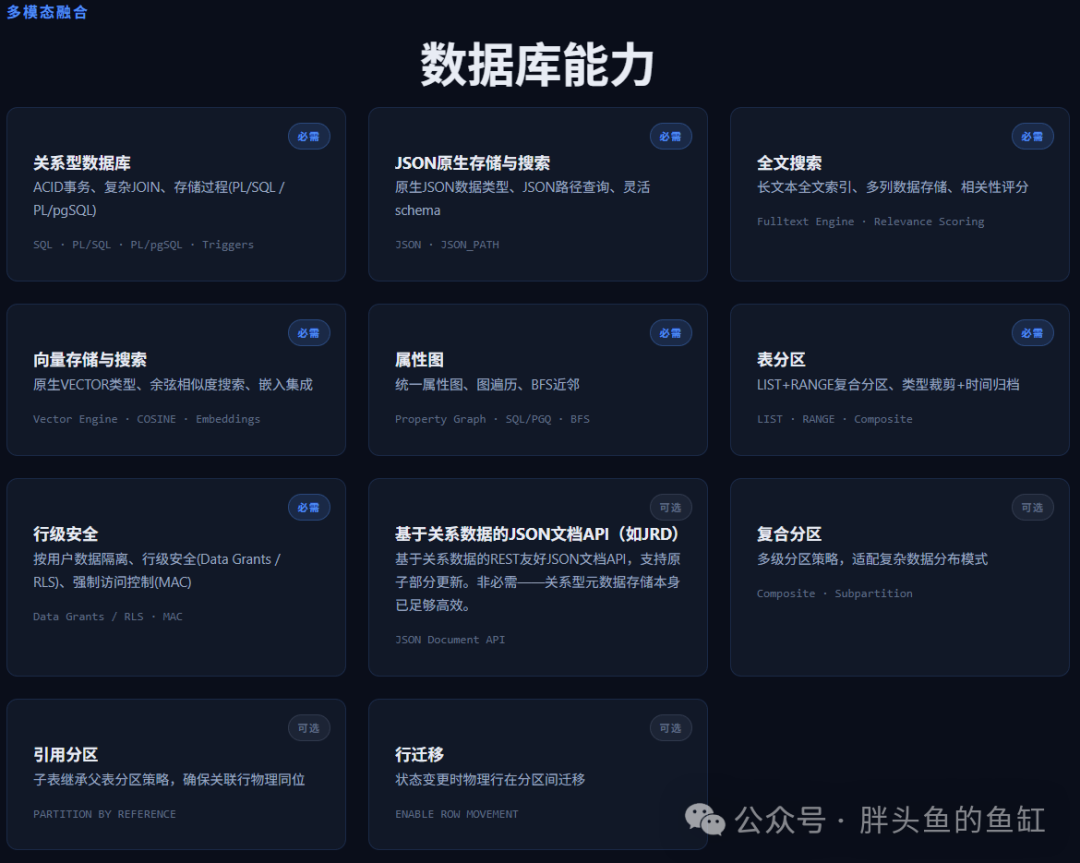This screenshot has width=1080, height=863.
Task: Select the 属性图 card title
Action: click(x=419, y=360)
